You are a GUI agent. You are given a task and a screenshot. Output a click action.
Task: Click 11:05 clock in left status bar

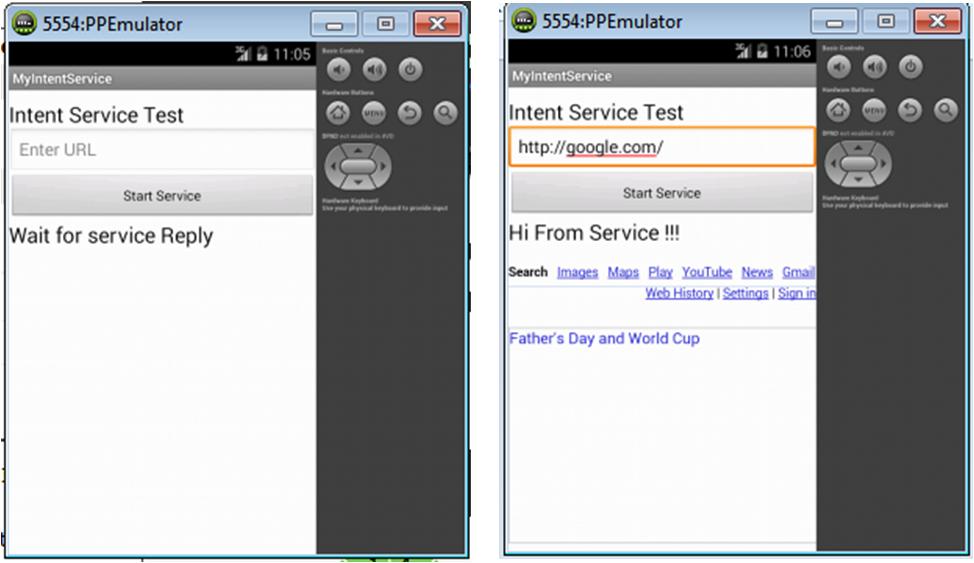pos(291,55)
